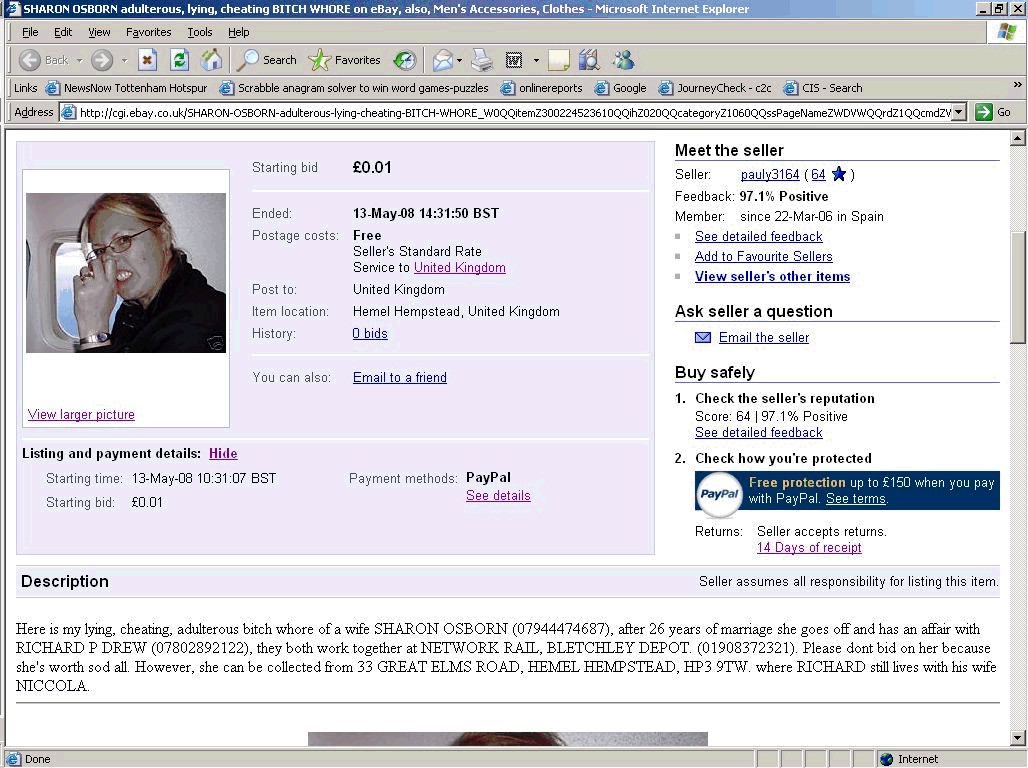
Task: Click the Search magnifier toolbar button
Action: pyautogui.click(x=267, y=60)
